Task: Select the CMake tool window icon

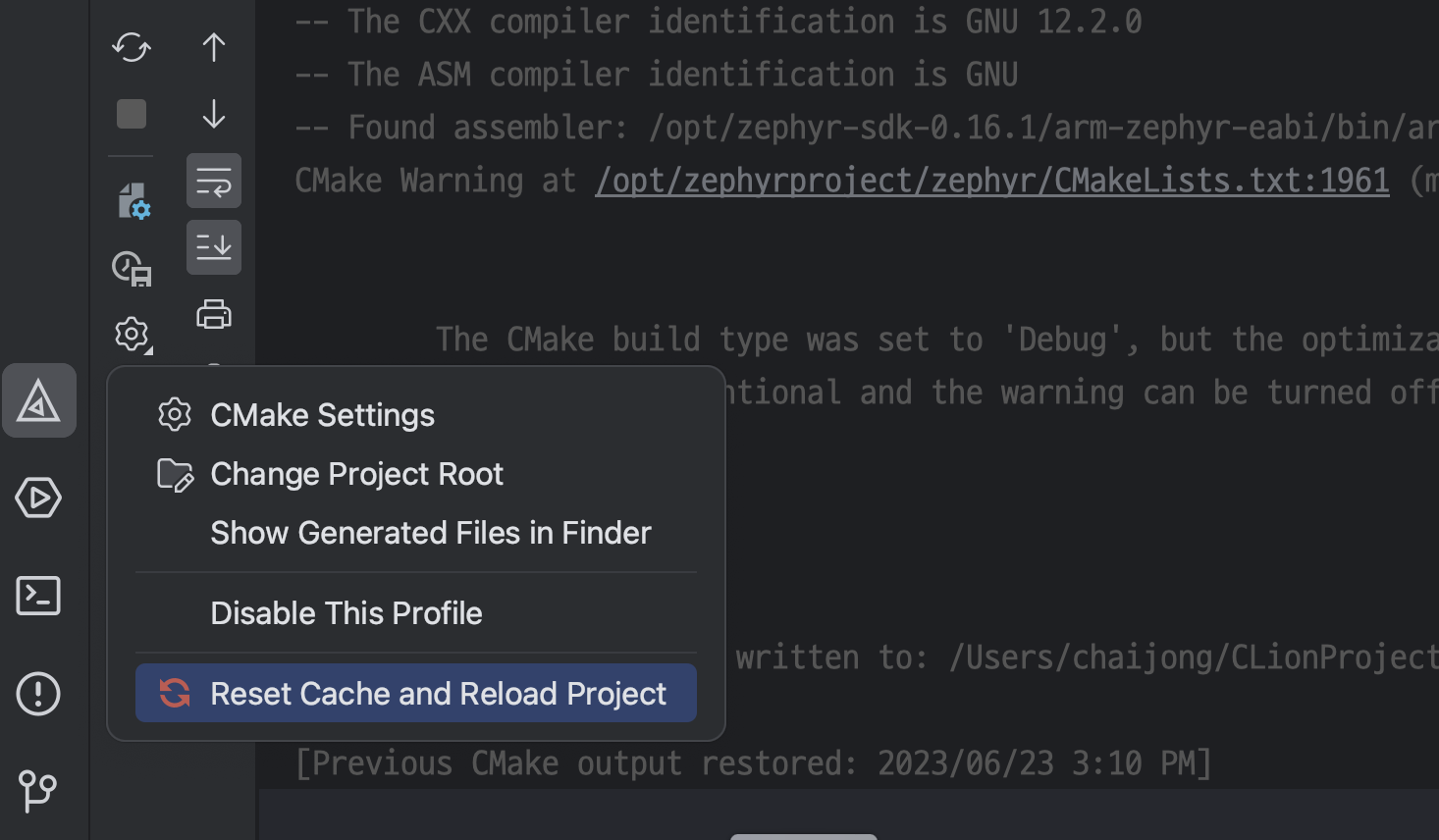Action: tap(39, 400)
